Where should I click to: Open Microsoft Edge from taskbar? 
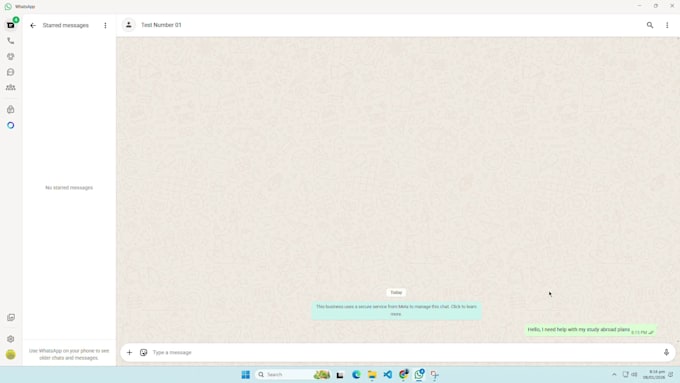(356, 374)
